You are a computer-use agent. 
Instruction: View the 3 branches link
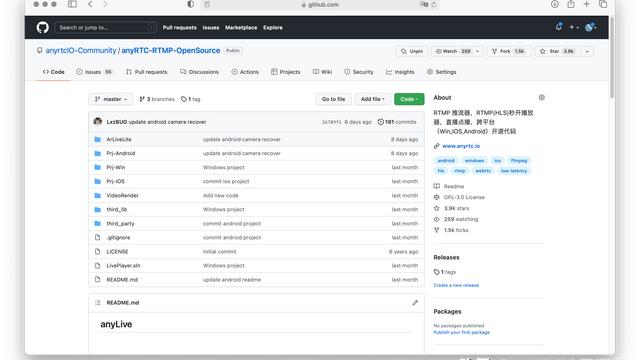[x=157, y=99]
